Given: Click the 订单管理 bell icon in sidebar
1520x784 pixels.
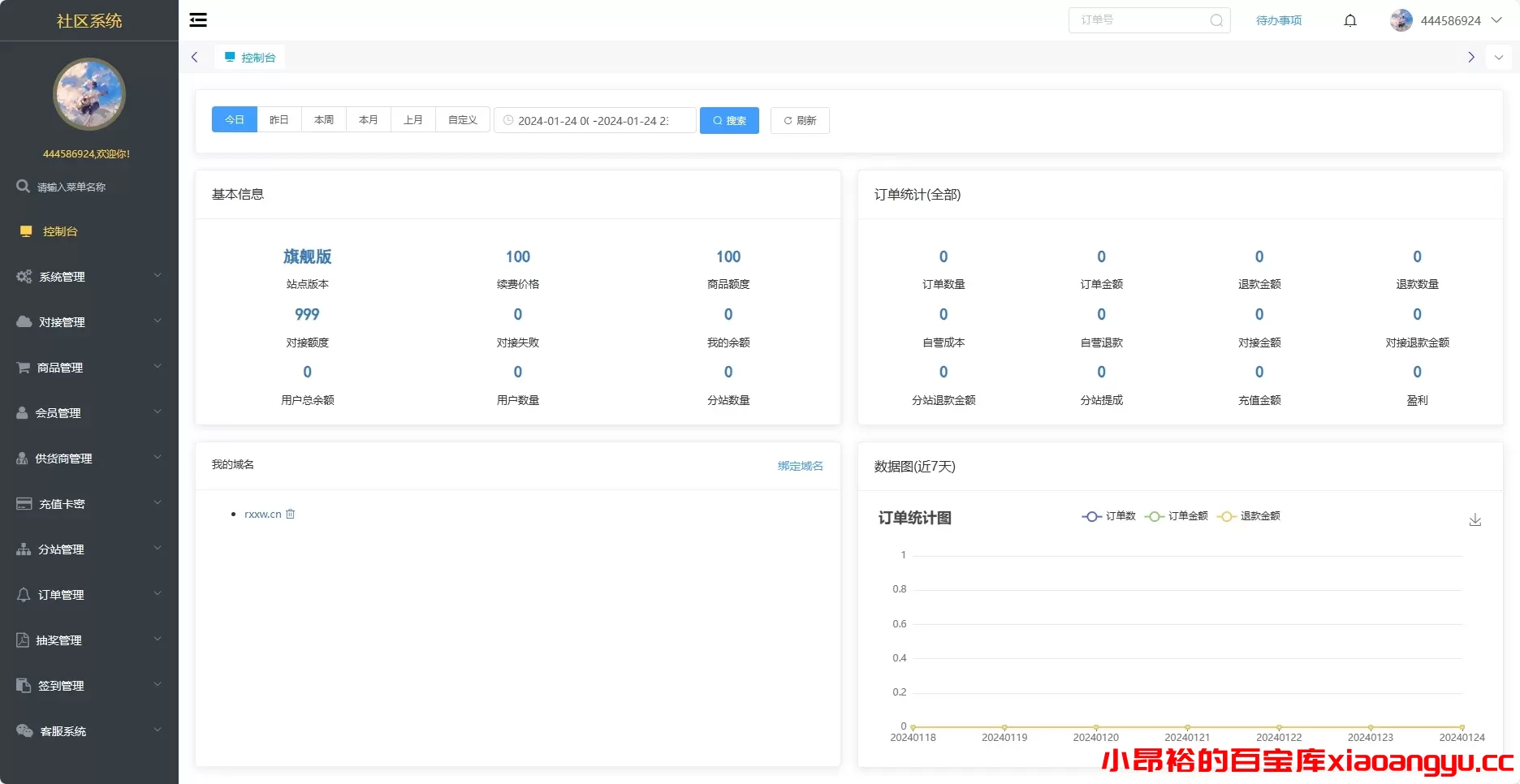Looking at the screenshot, I should click(23, 593).
